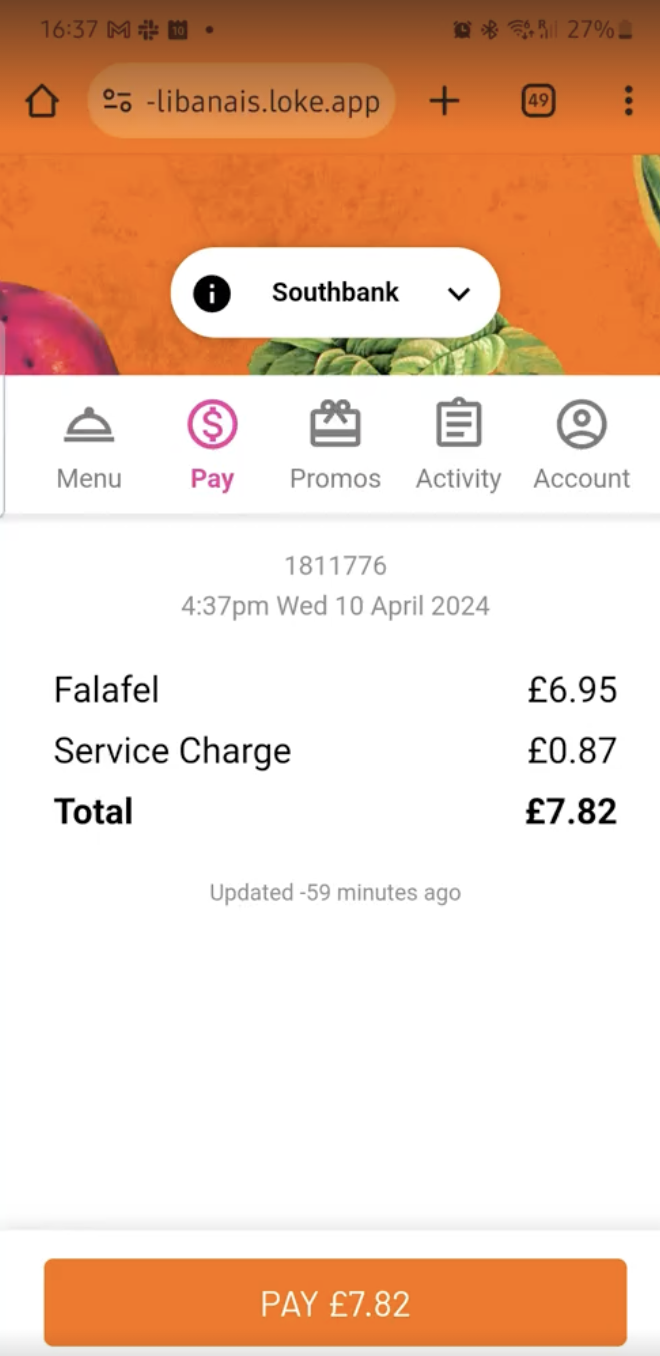
Task: Tap the browser home icon
Action: tap(42, 101)
